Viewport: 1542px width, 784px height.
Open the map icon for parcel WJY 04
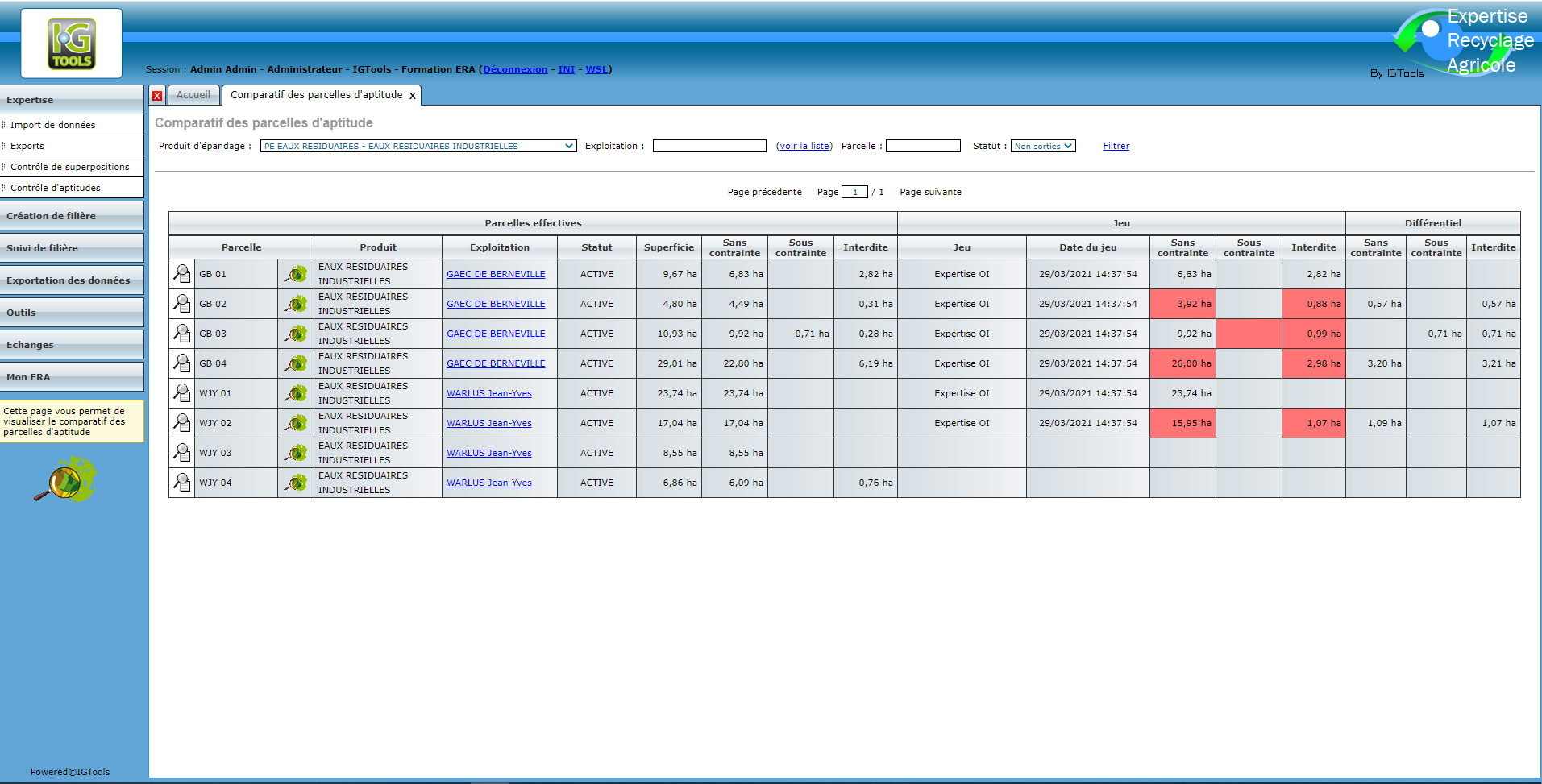(x=296, y=483)
